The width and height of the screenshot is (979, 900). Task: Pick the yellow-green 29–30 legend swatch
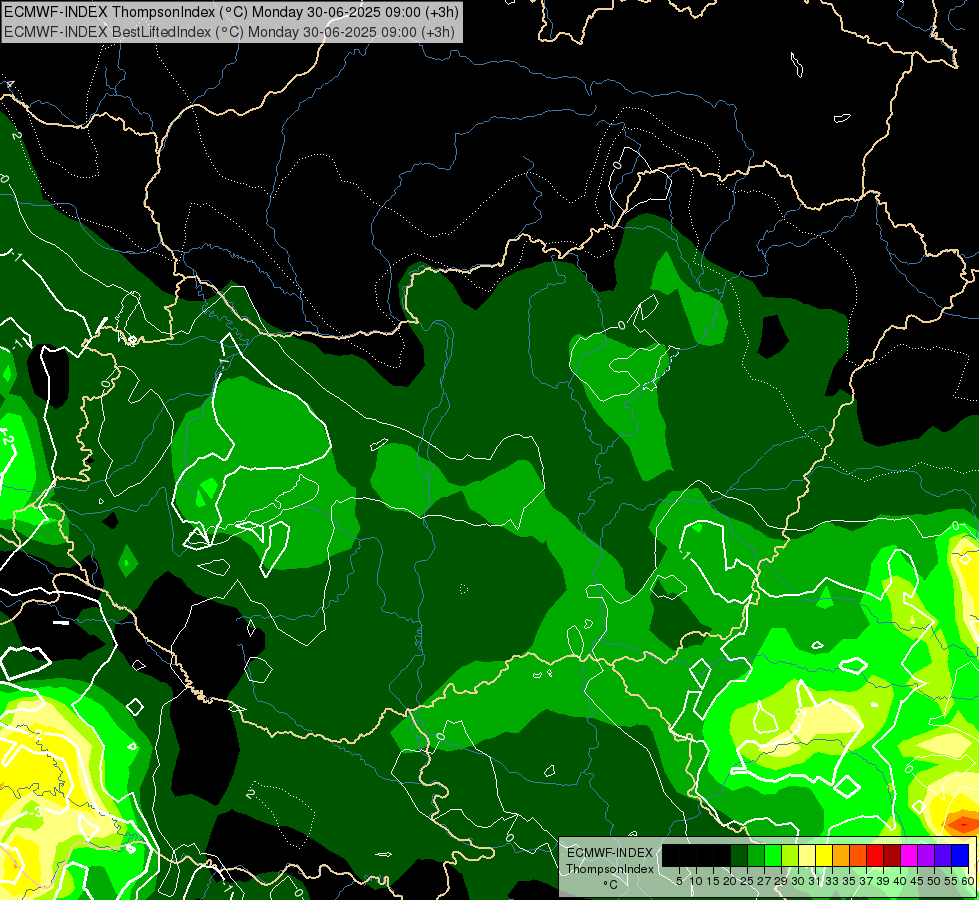coord(790,856)
